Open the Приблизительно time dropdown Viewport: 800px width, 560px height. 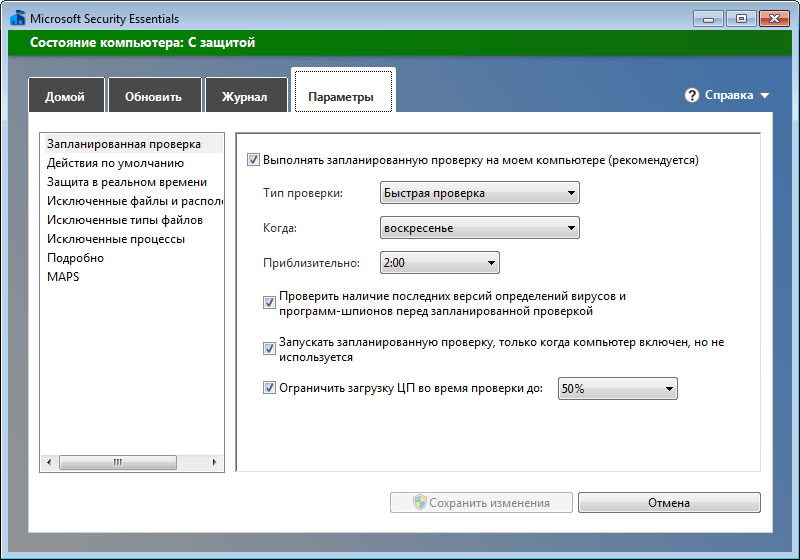439,263
